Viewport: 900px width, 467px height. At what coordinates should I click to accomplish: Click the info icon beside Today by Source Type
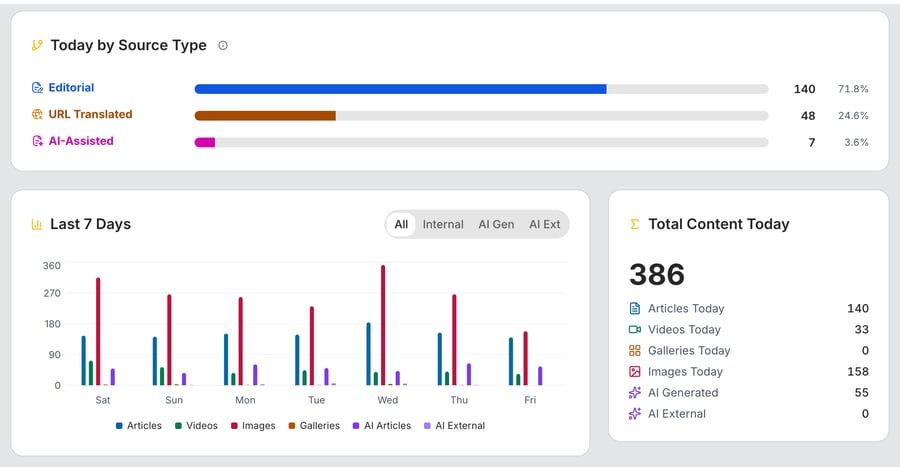coord(223,45)
